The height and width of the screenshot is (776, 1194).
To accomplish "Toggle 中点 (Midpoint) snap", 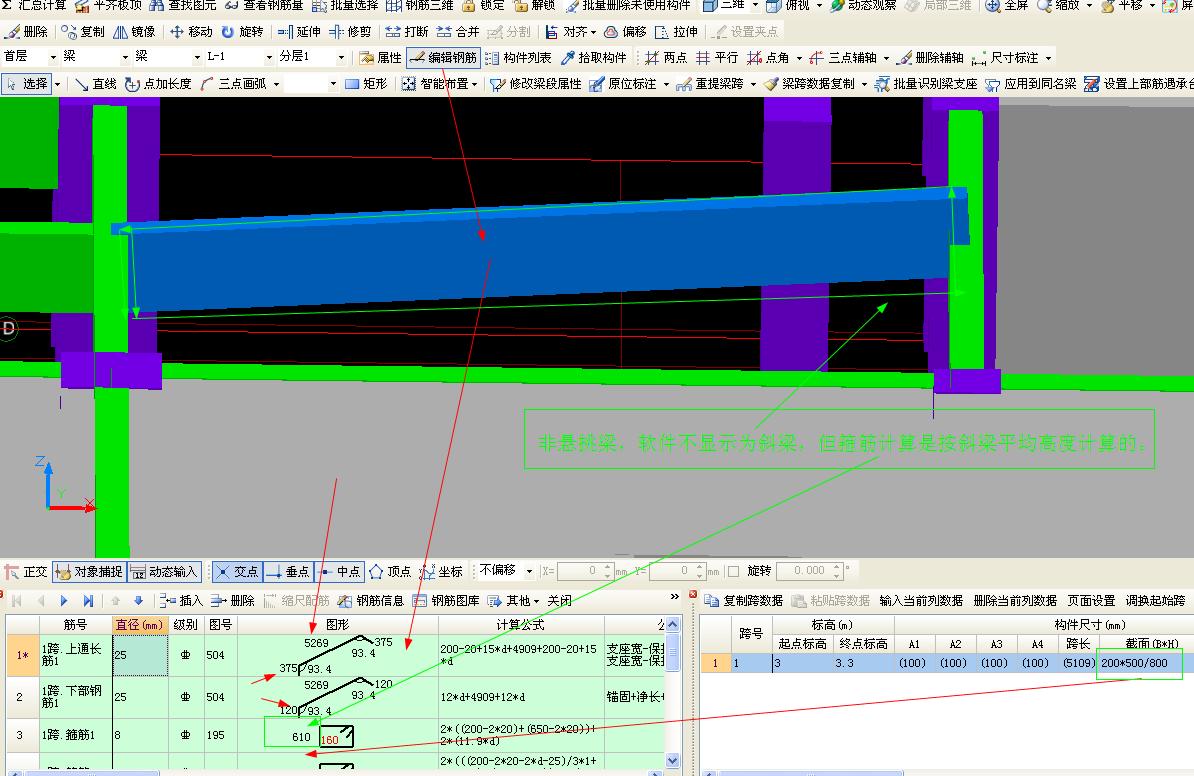I will (x=339, y=572).
